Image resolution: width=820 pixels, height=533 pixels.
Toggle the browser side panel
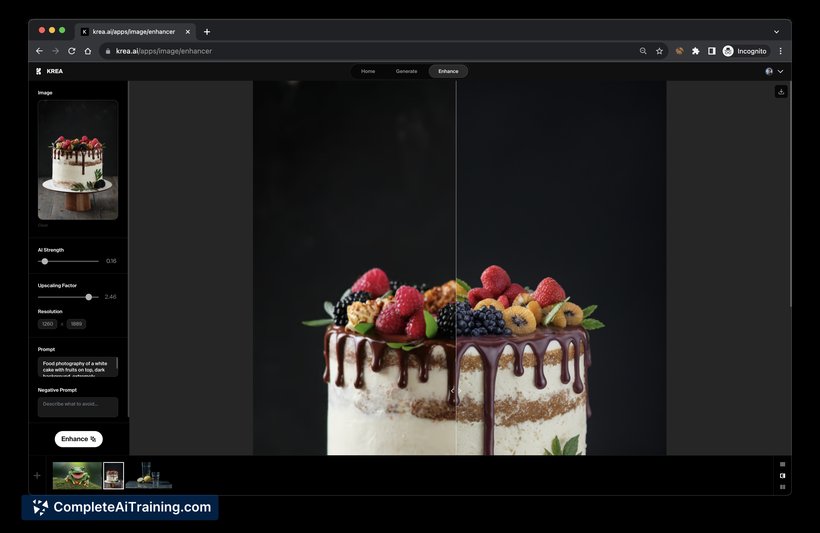coord(712,51)
